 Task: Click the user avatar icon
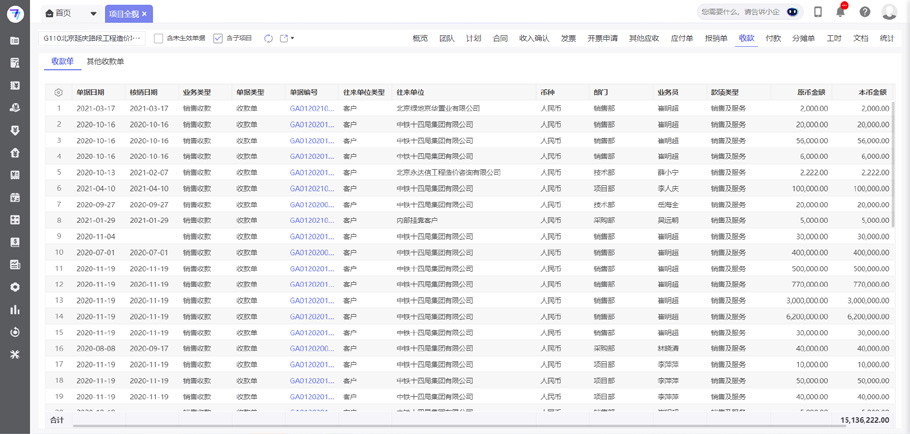click(889, 13)
